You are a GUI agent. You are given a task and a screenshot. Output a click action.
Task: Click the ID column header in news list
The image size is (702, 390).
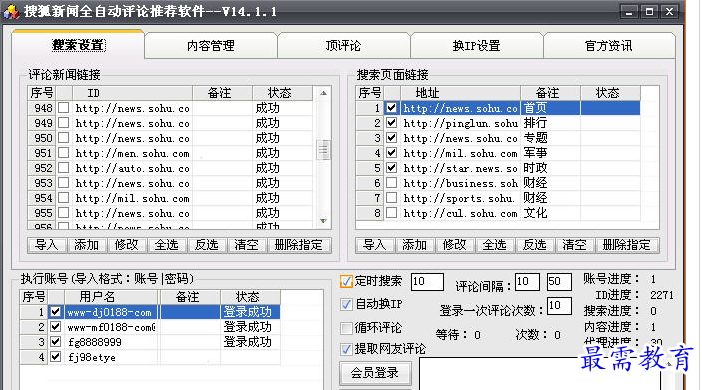coord(132,93)
